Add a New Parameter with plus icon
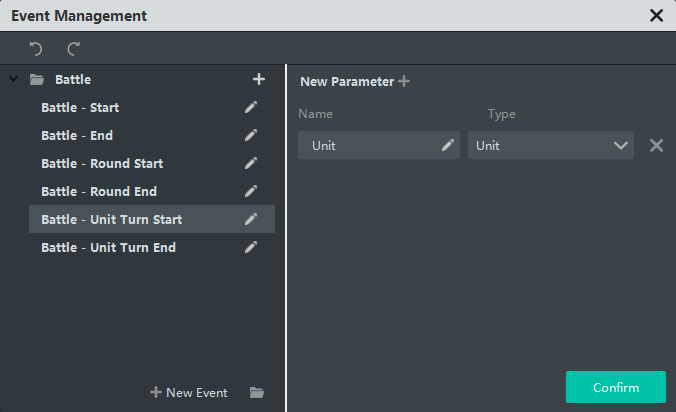 tap(404, 82)
